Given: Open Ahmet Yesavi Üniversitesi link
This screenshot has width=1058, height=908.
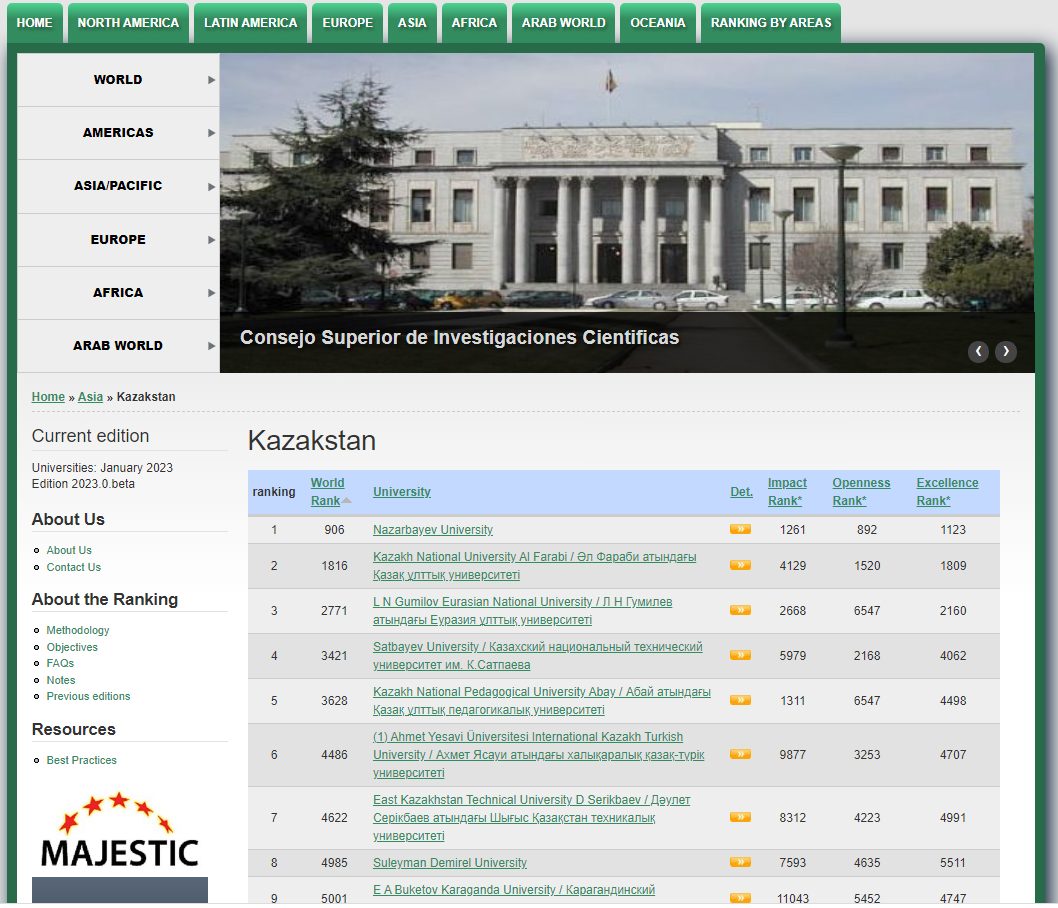Looking at the screenshot, I should [538, 754].
